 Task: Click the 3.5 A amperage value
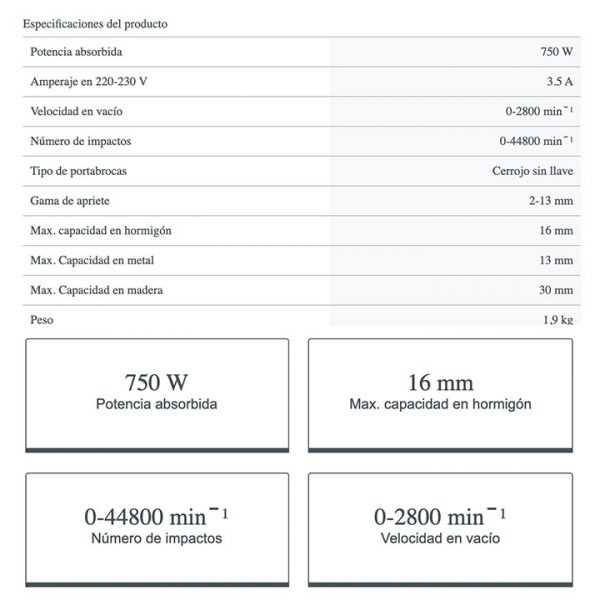(x=559, y=82)
